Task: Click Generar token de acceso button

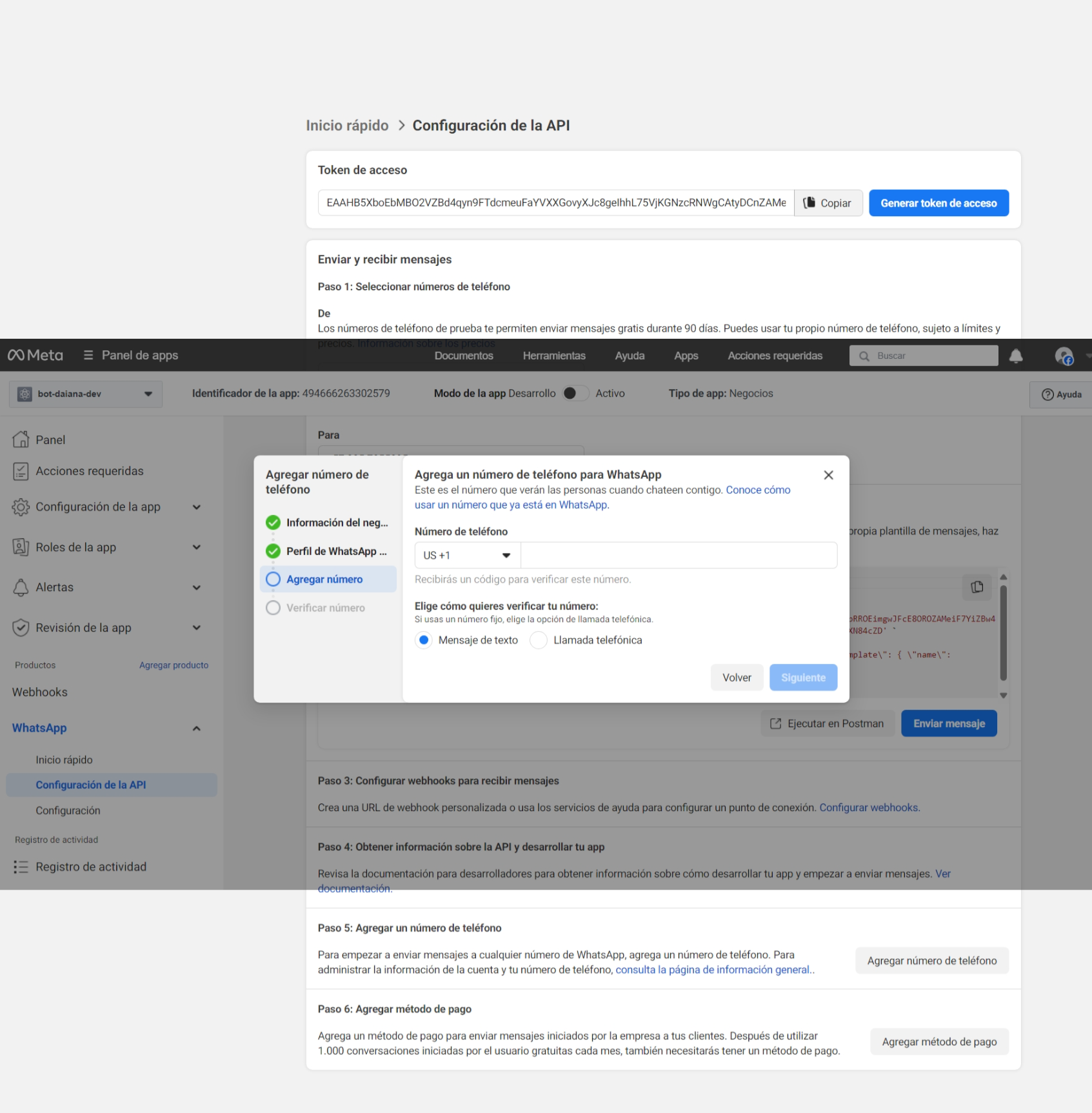Action: pyautogui.click(x=938, y=203)
